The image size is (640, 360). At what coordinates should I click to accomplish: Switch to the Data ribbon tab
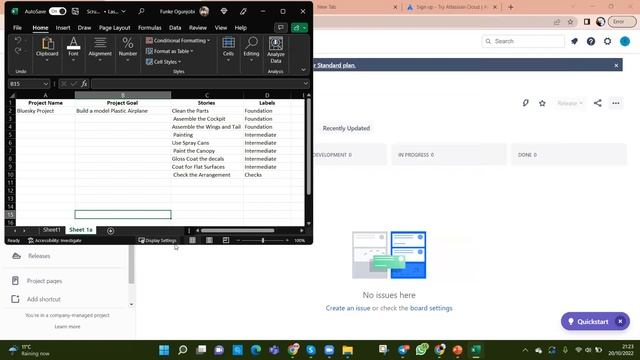click(175, 28)
